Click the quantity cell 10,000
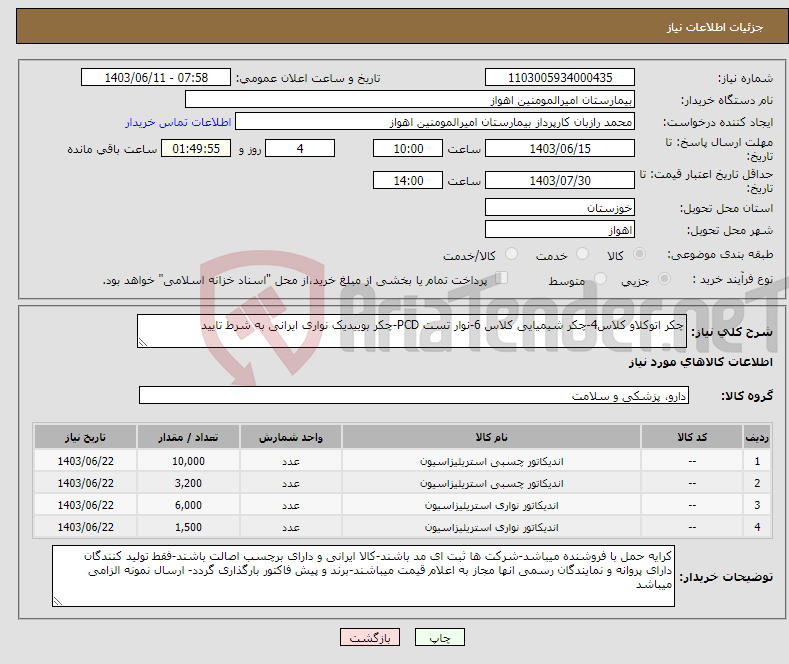 [188, 461]
